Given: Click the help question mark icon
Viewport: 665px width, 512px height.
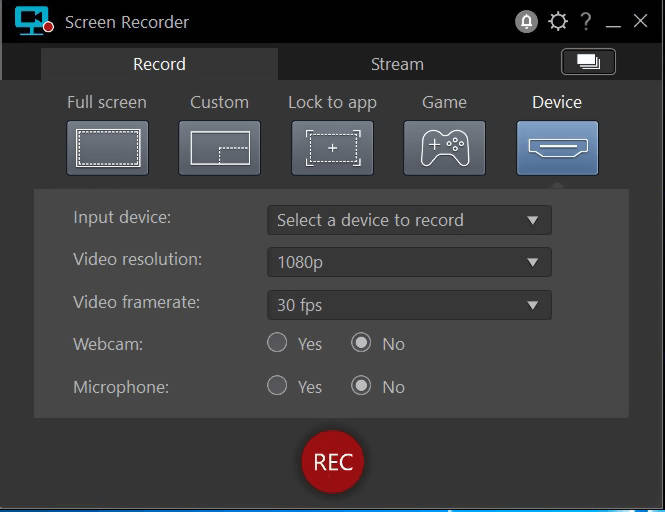Looking at the screenshot, I should point(586,22).
